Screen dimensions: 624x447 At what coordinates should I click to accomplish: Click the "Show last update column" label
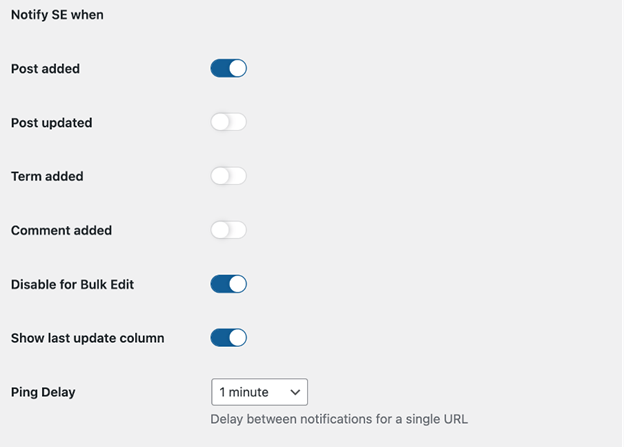point(87,338)
